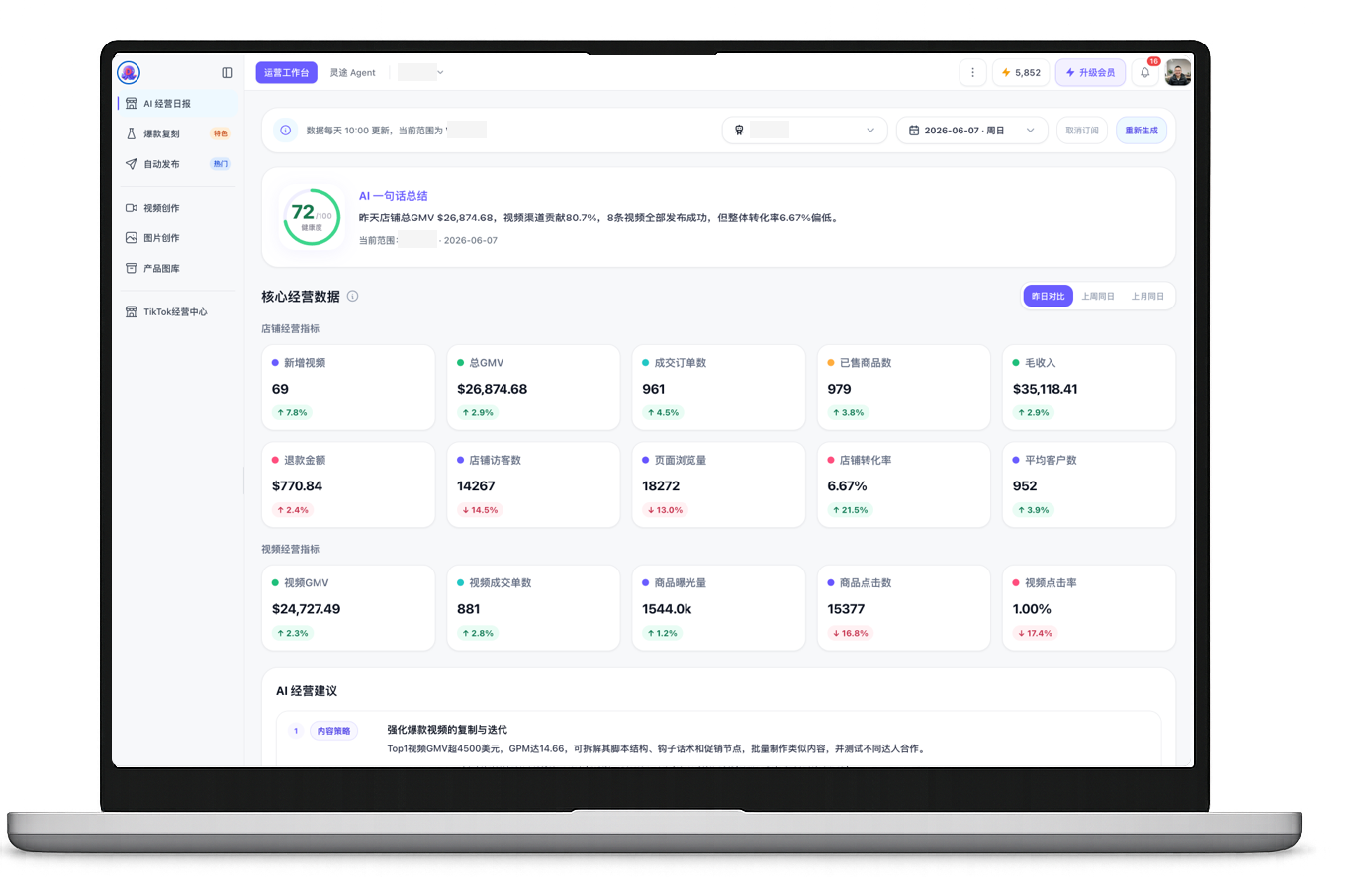Click the AI 经营日报 storefront icon
This screenshot has height=877, width=1372.
(132, 103)
